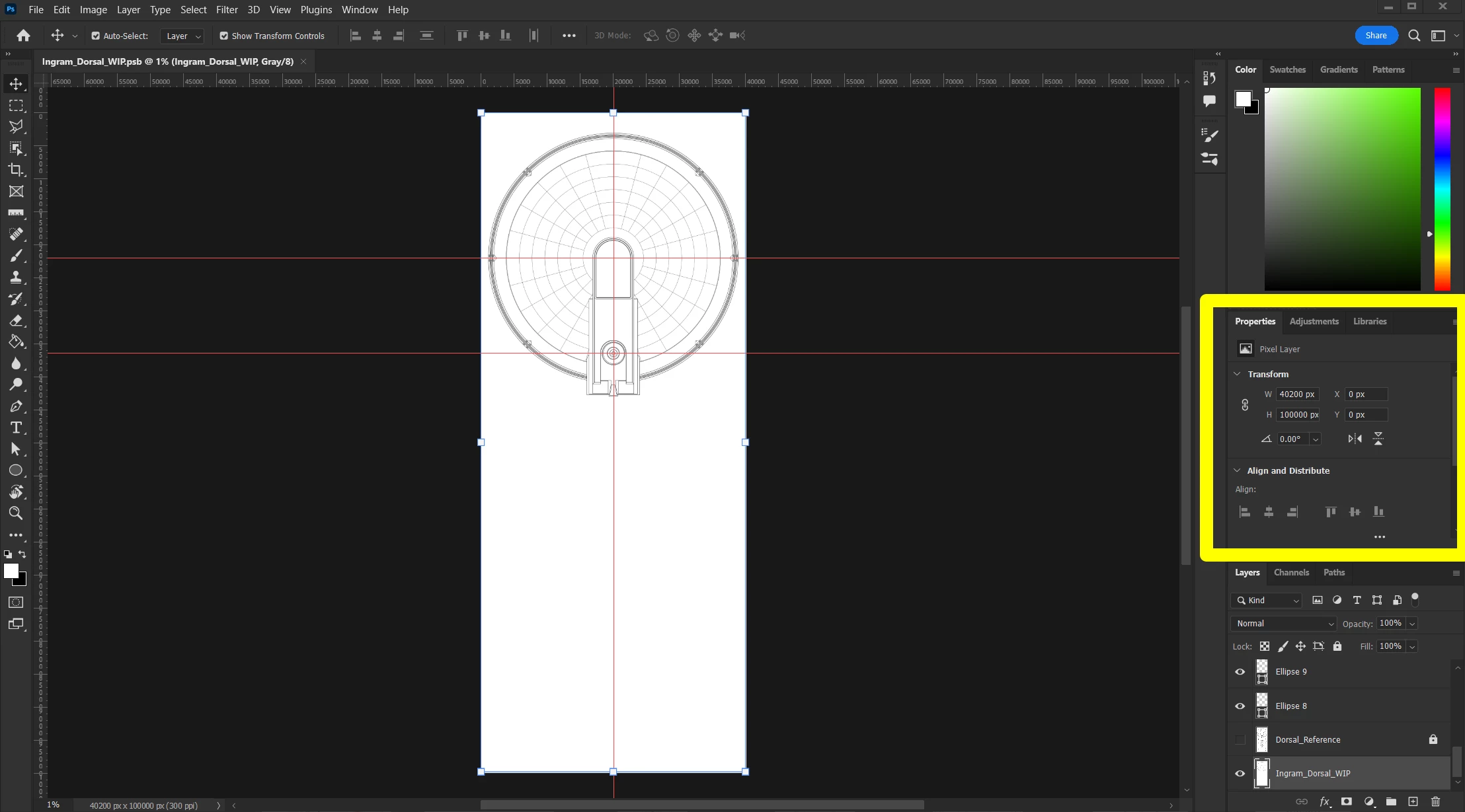This screenshot has height=812, width=1465.
Task: Click flip horizontal icon in Properties
Action: pyautogui.click(x=1355, y=439)
